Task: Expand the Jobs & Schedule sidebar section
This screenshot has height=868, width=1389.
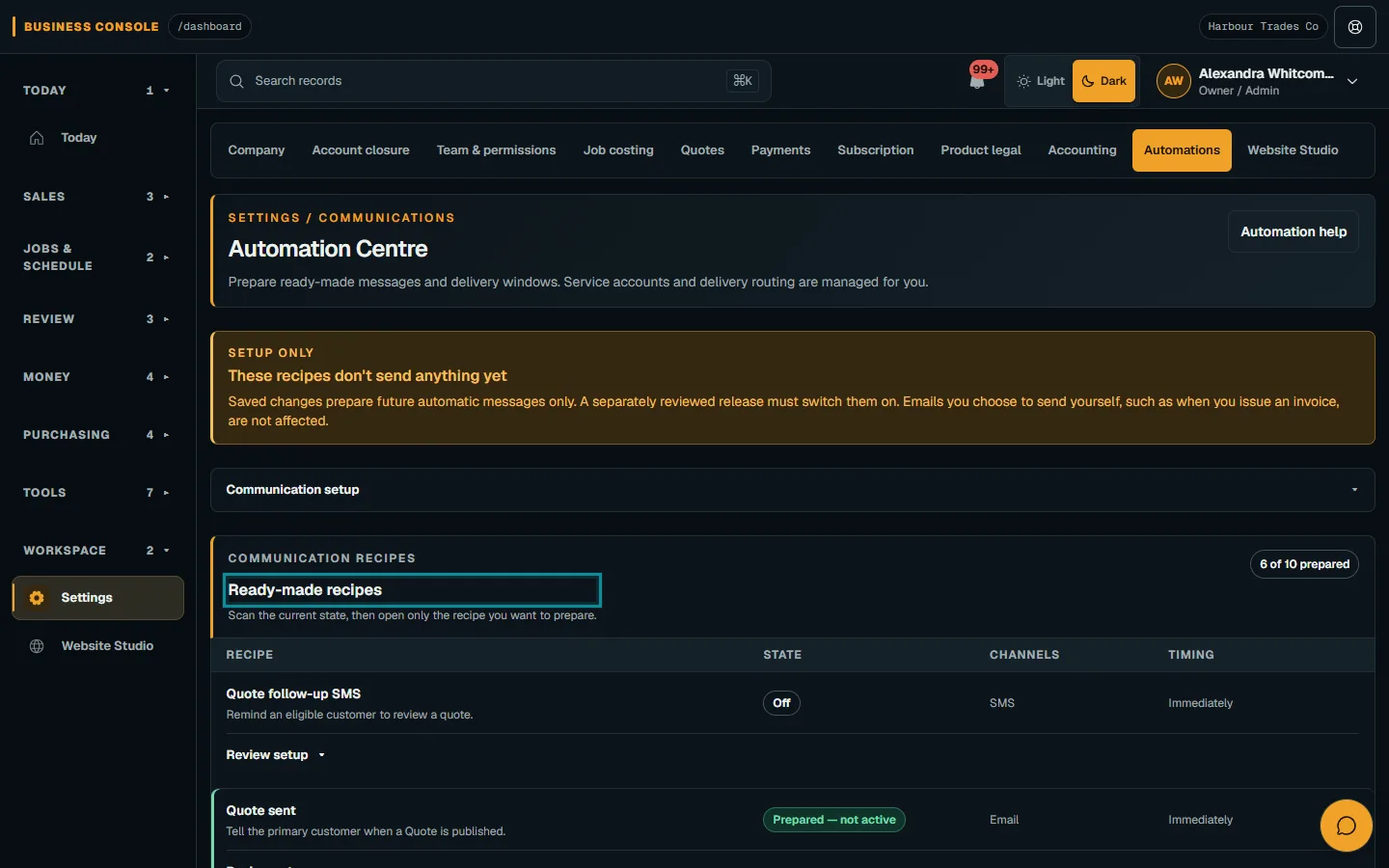Action: coord(96,258)
